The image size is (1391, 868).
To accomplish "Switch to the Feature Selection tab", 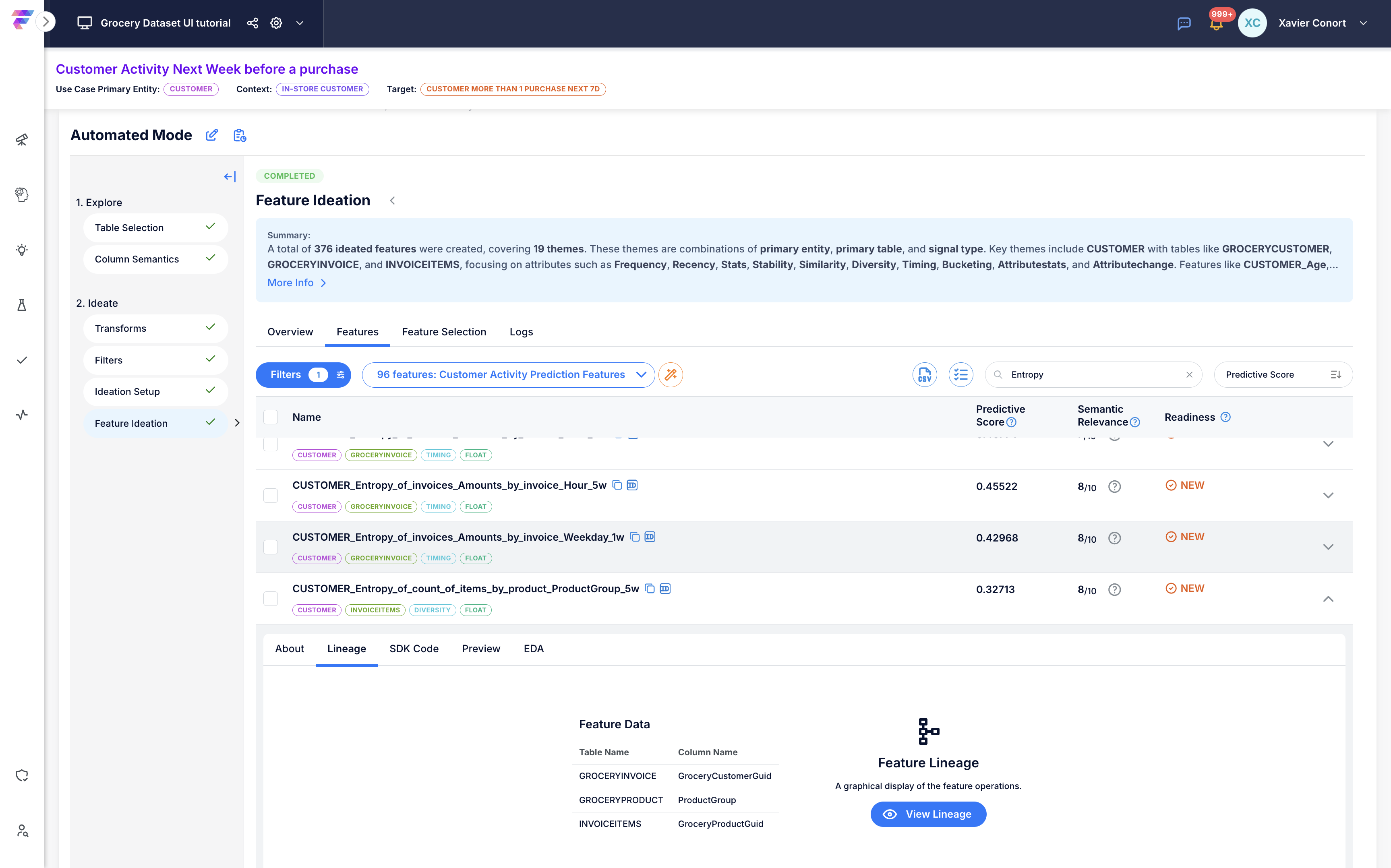I will tap(444, 332).
